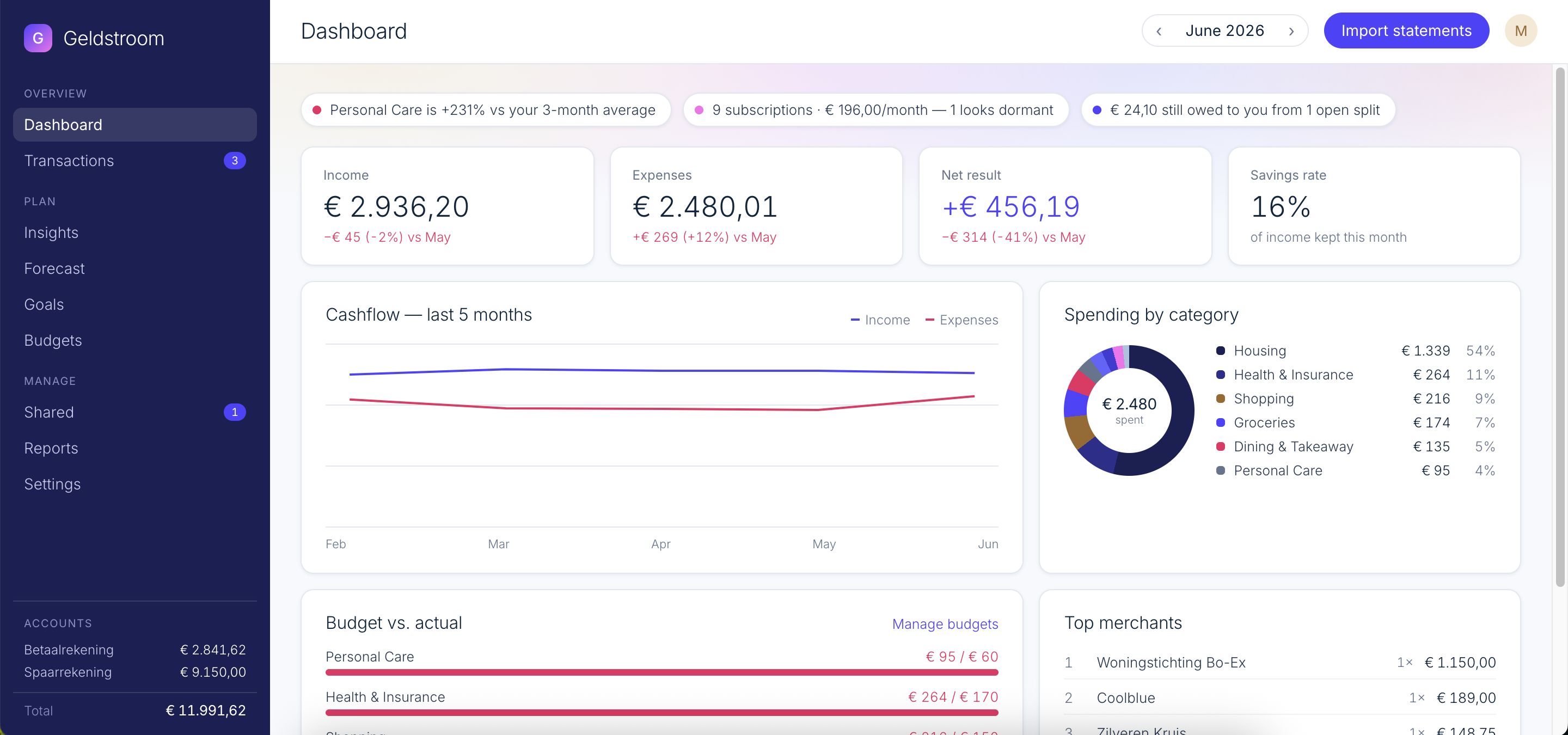The width and height of the screenshot is (1568, 735).
Task: Click the Health & Insurance budget progress bar
Action: (661, 713)
